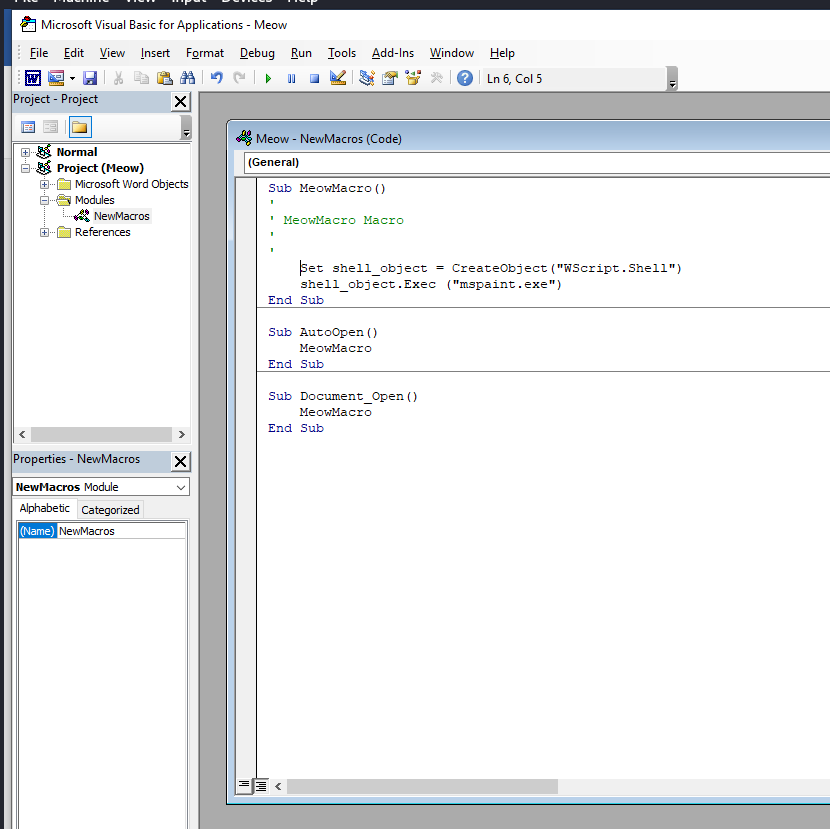Click the Document_Open sub declaration line

coord(343,396)
